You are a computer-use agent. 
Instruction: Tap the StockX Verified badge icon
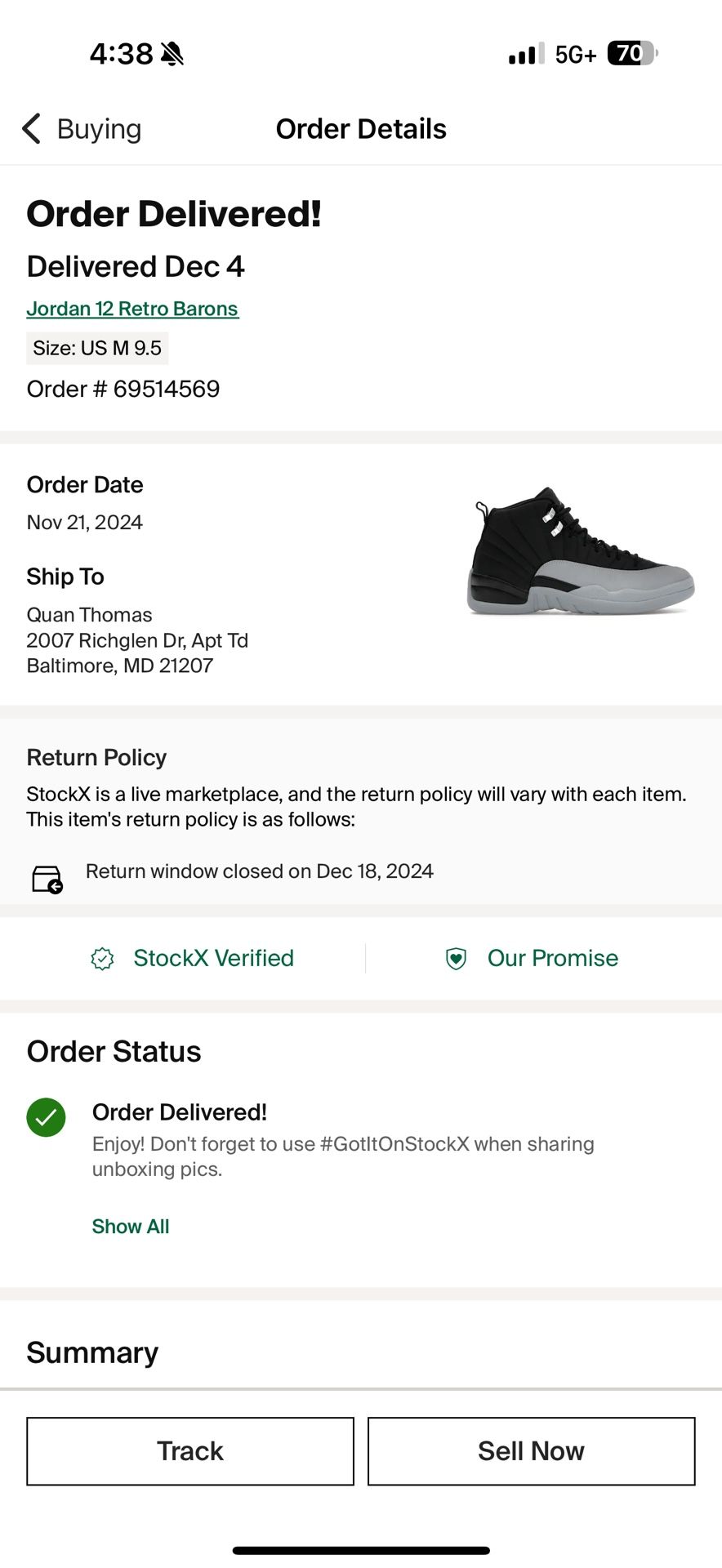[x=102, y=958]
